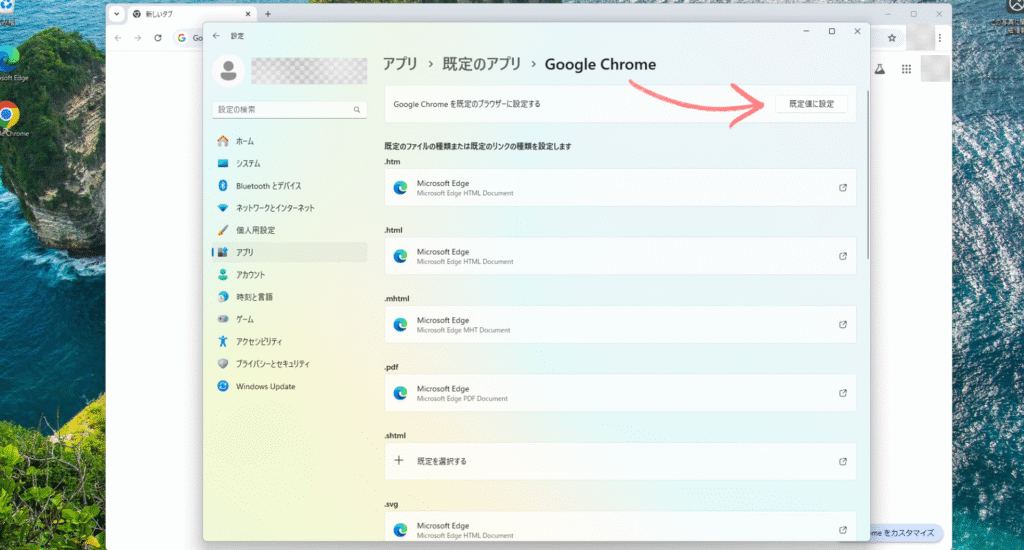Click the search magnifier icon in Settings
The image size is (1024, 550).
(x=357, y=110)
